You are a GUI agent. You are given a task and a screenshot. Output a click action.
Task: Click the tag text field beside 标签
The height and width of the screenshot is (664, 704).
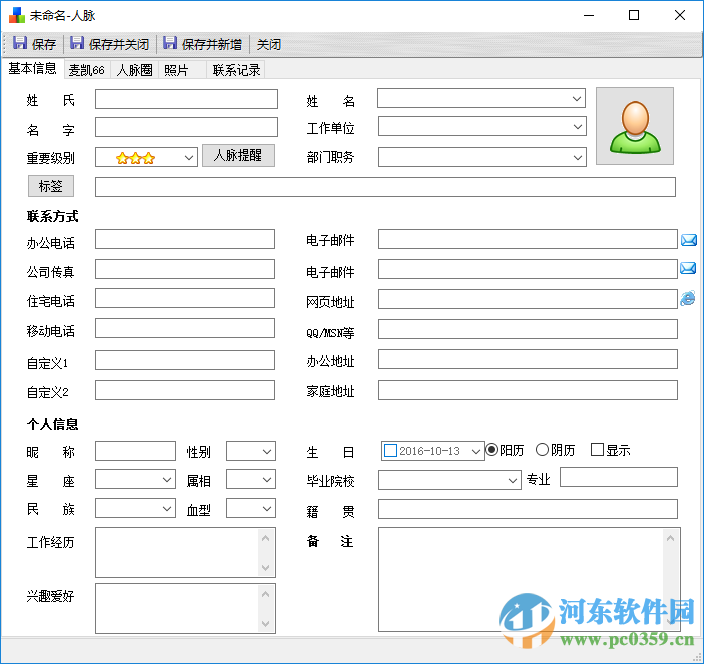click(385, 187)
